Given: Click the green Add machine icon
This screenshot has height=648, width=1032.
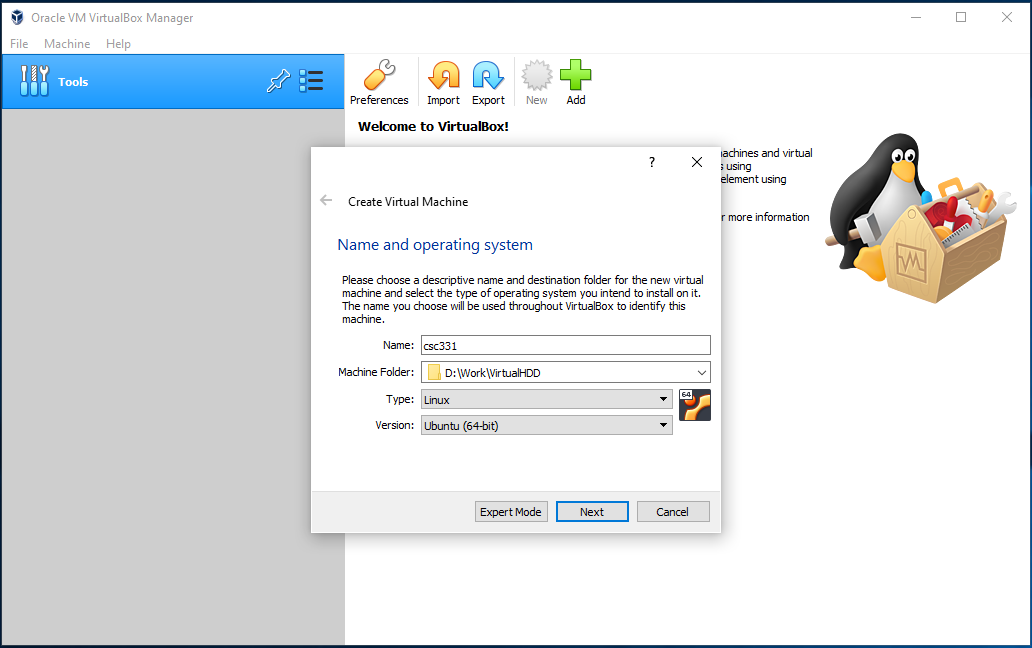Looking at the screenshot, I should 576,83.
